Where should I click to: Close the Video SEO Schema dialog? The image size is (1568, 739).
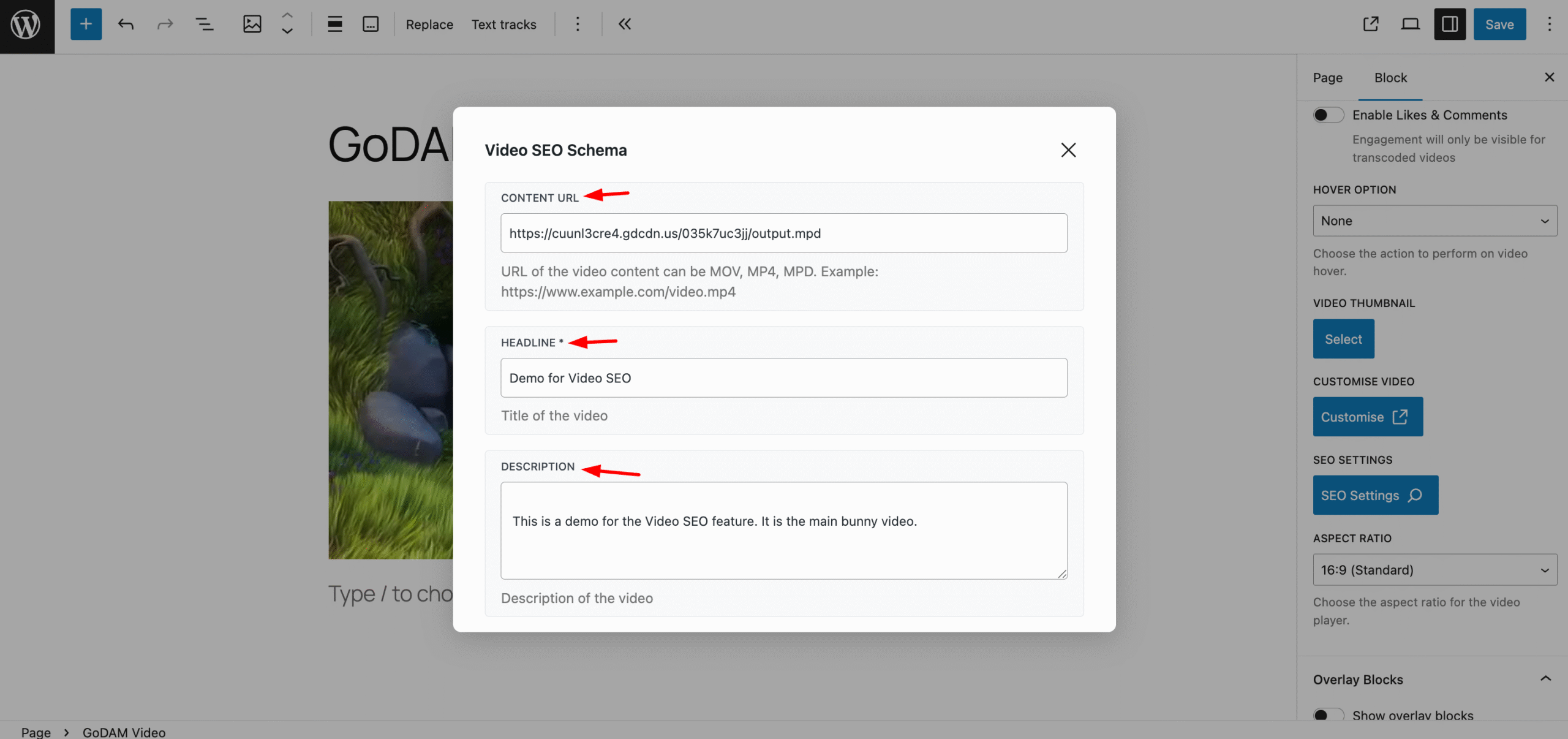point(1068,150)
